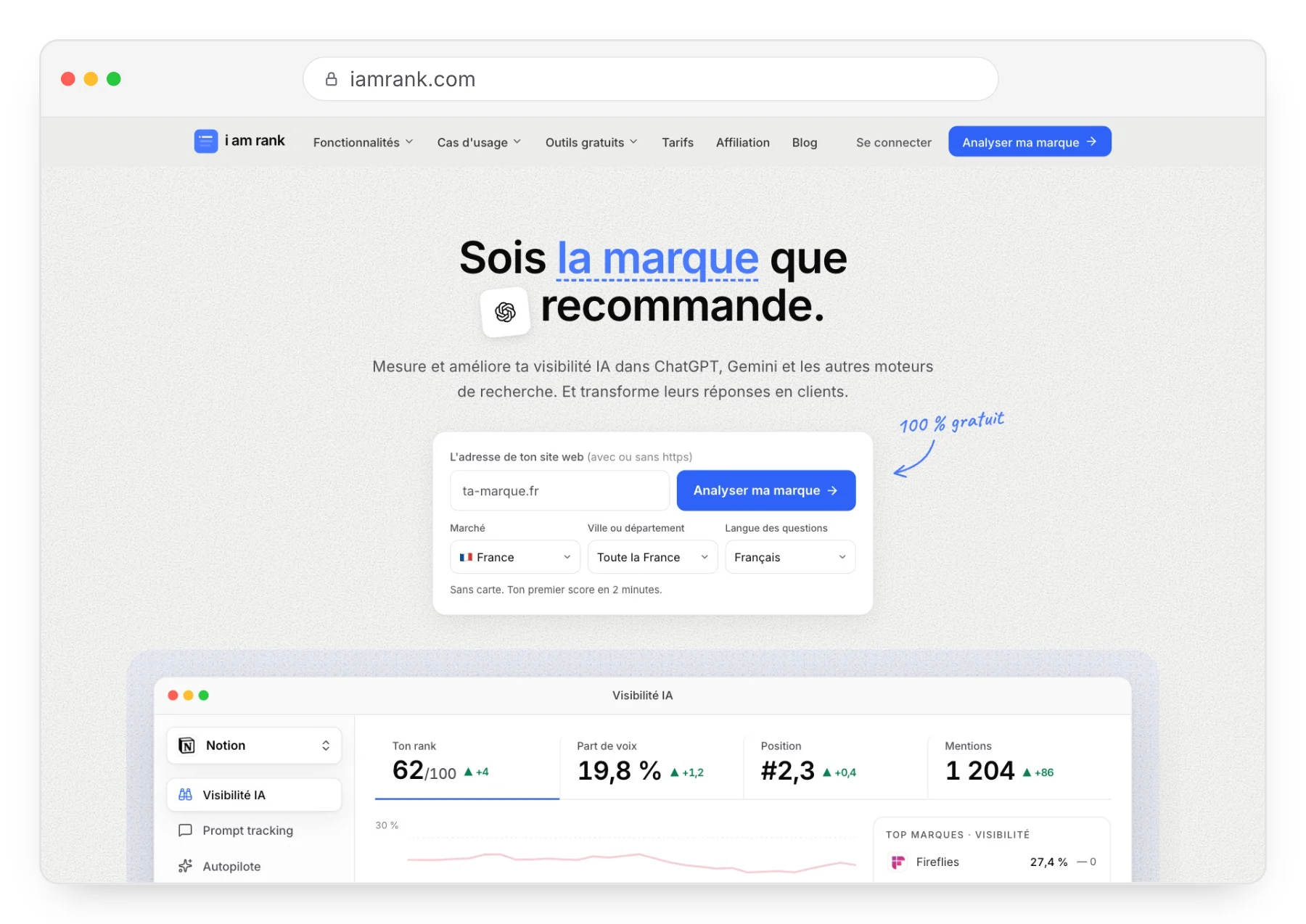Click the French flag icon in Marché field

pos(466,557)
